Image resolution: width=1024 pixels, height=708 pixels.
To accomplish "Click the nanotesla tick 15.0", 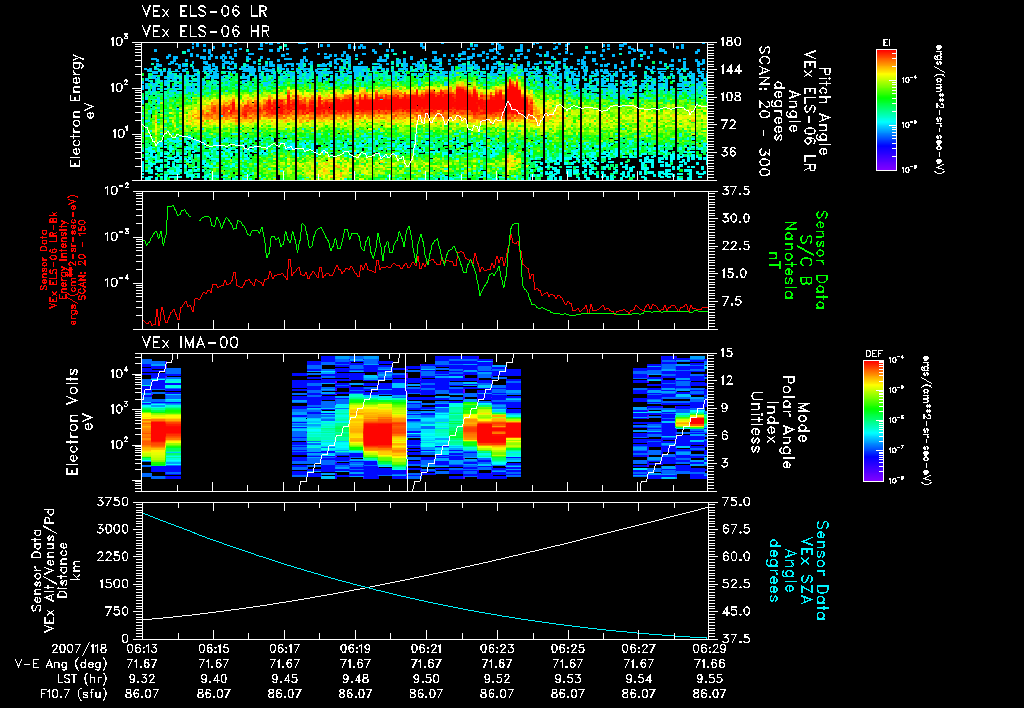I will pyautogui.click(x=735, y=274).
